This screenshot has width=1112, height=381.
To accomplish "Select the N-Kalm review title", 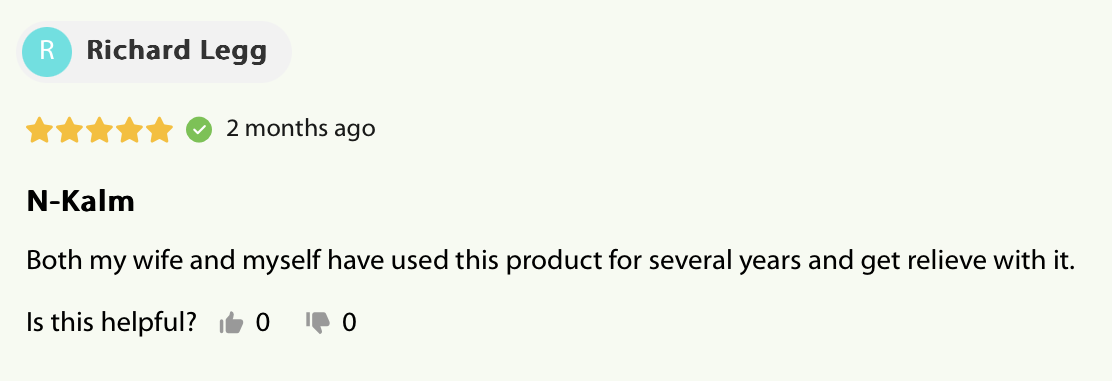I will (x=80, y=202).
